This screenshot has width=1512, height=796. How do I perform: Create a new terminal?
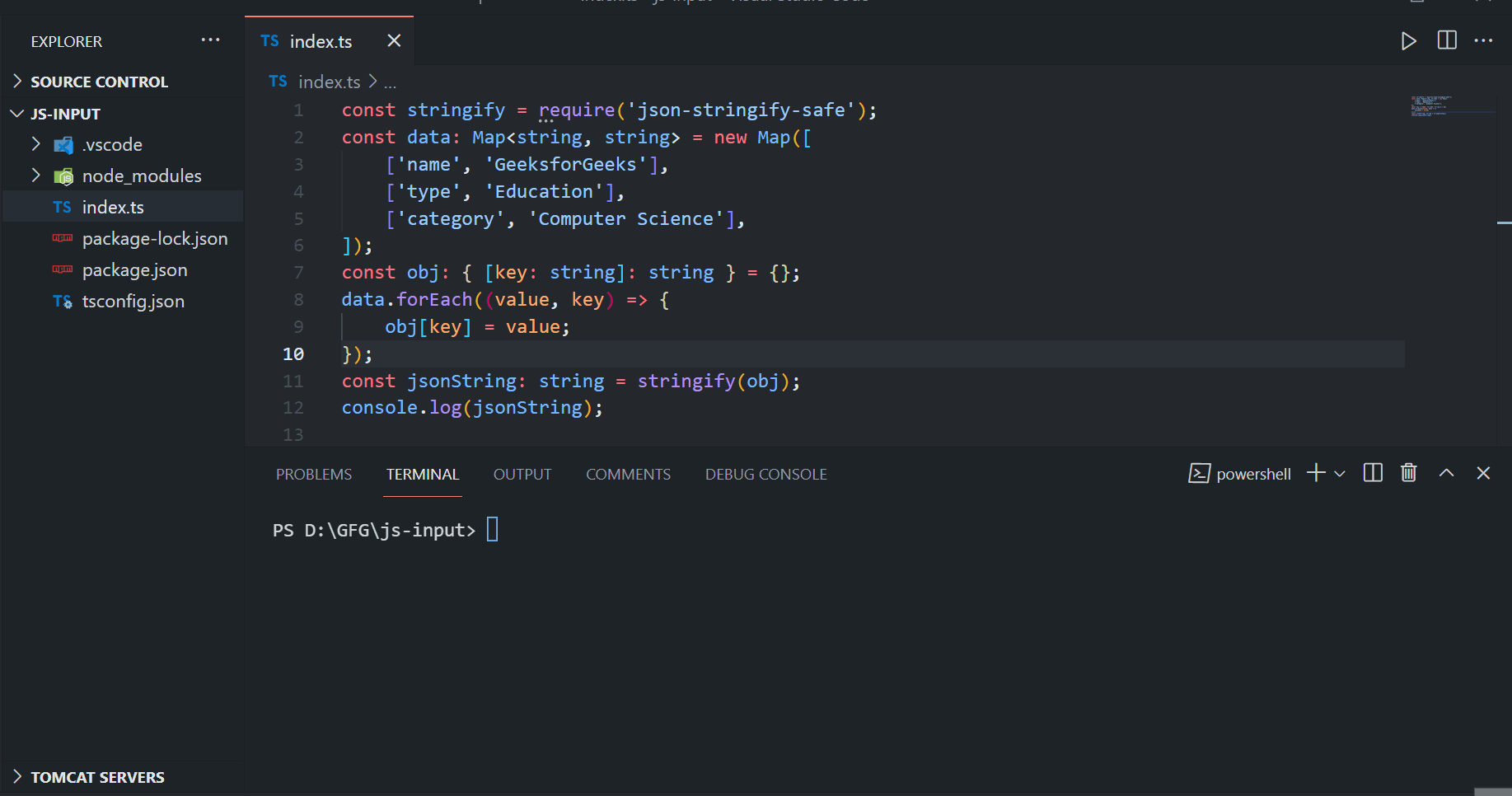pyautogui.click(x=1314, y=473)
